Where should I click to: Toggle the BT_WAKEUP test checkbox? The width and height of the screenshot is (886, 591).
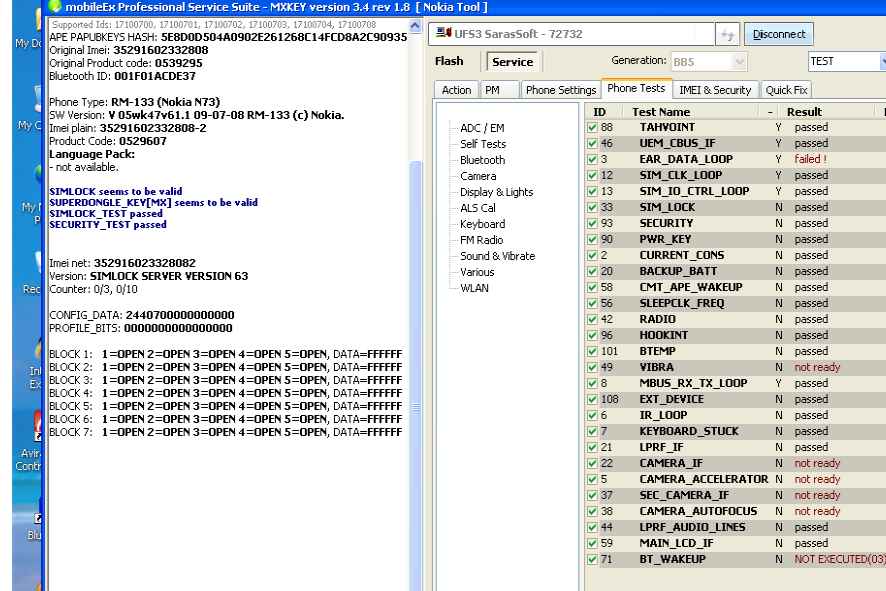tap(592, 559)
